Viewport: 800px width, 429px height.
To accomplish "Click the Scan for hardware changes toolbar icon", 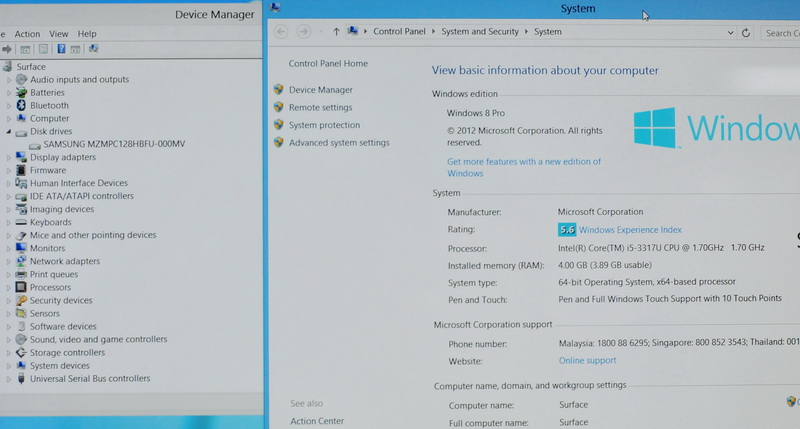I will [93, 49].
